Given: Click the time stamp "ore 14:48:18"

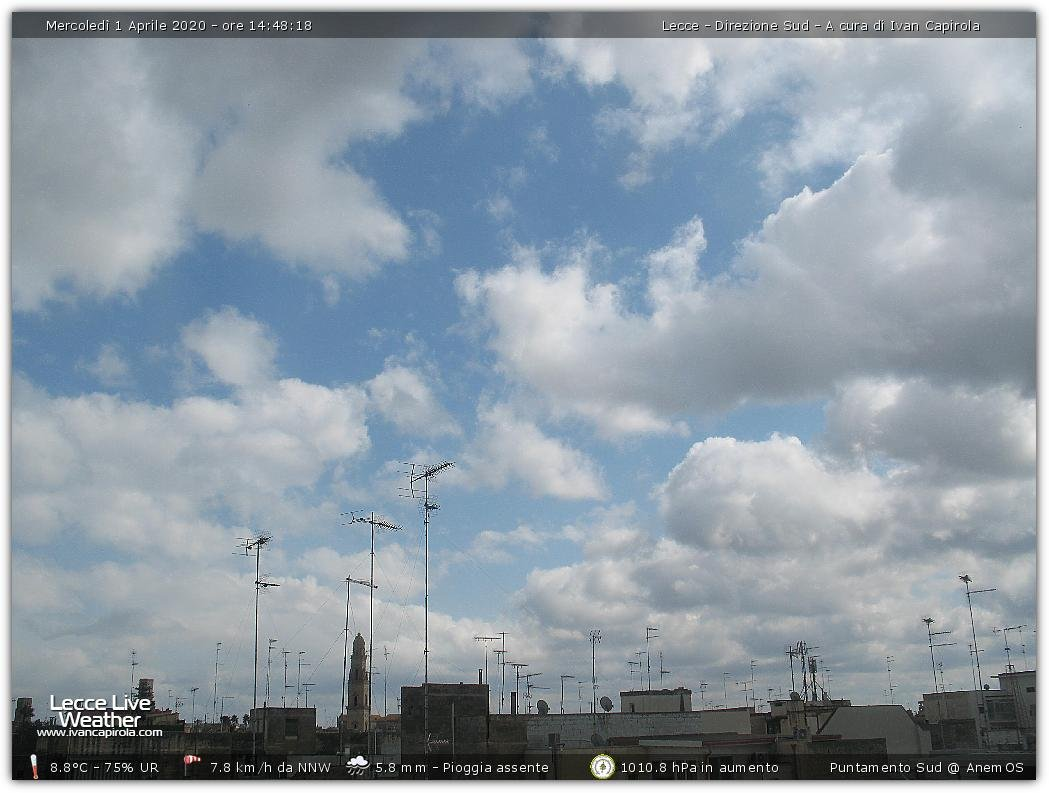Looking at the screenshot, I should pos(267,25).
